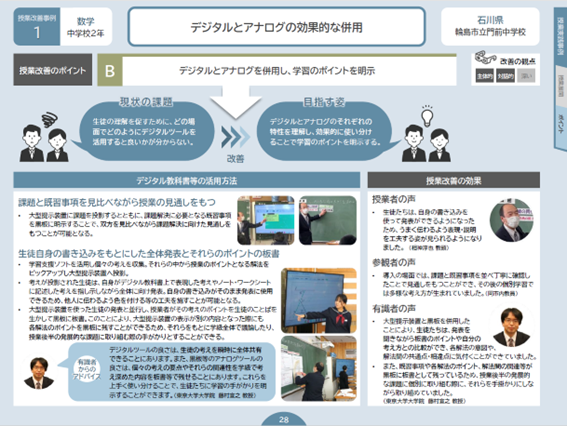Open the light-blue ポイント side tab
Screen dimensions: 567x426
pyautogui.click(x=561, y=127)
